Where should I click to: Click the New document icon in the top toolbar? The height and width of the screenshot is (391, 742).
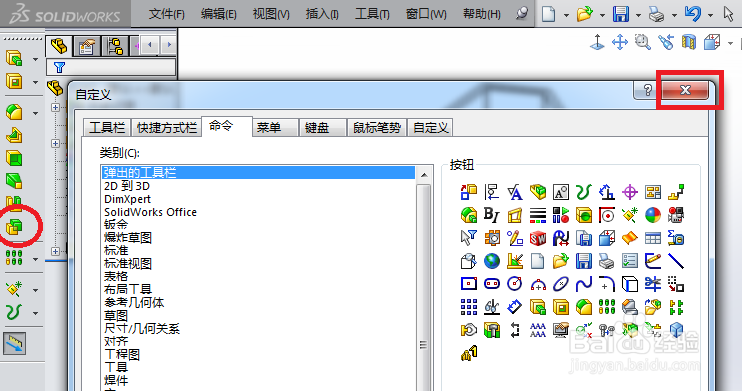pyautogui.click(x=548, y=14)
